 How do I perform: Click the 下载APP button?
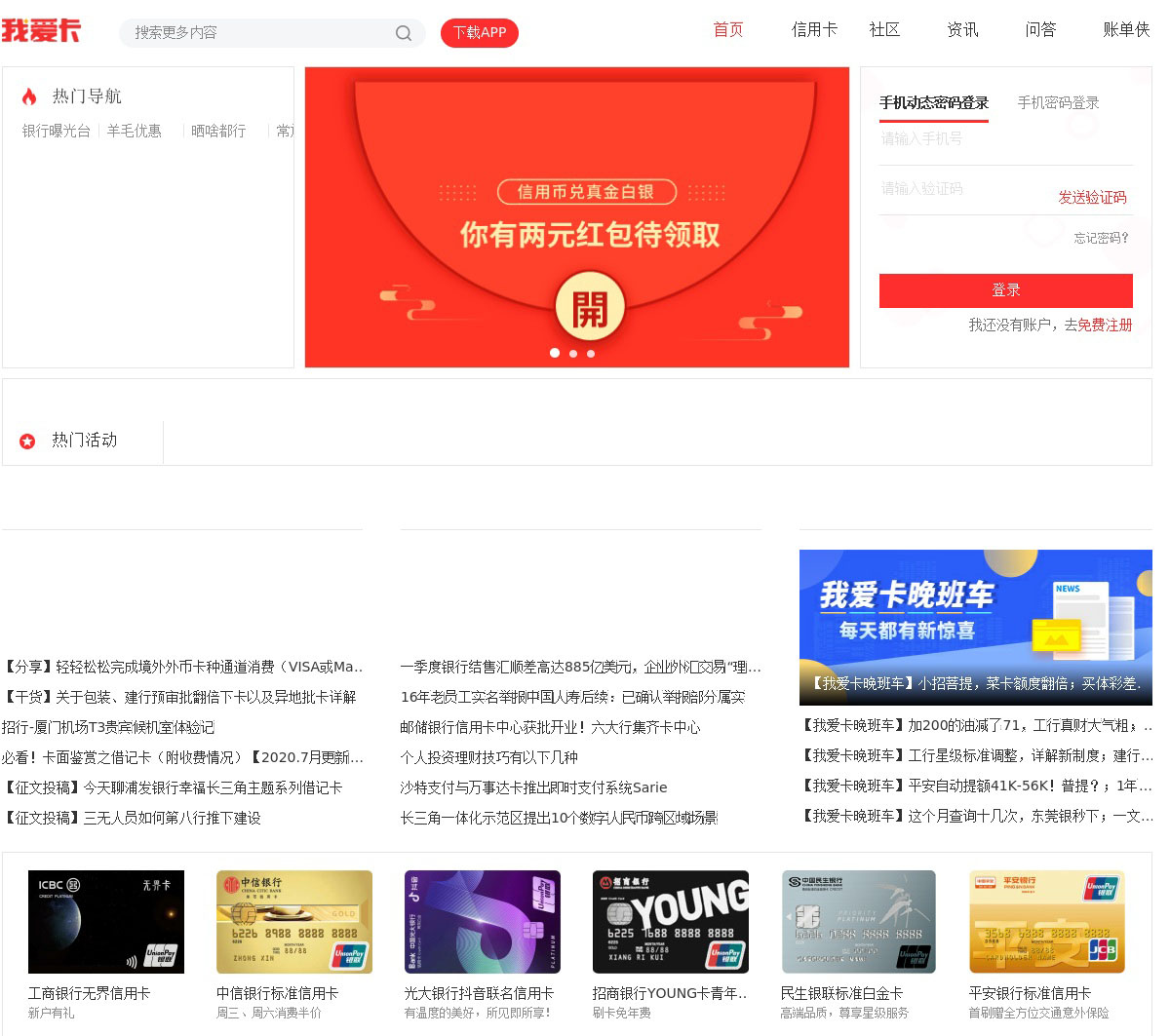tap(480, 33)
